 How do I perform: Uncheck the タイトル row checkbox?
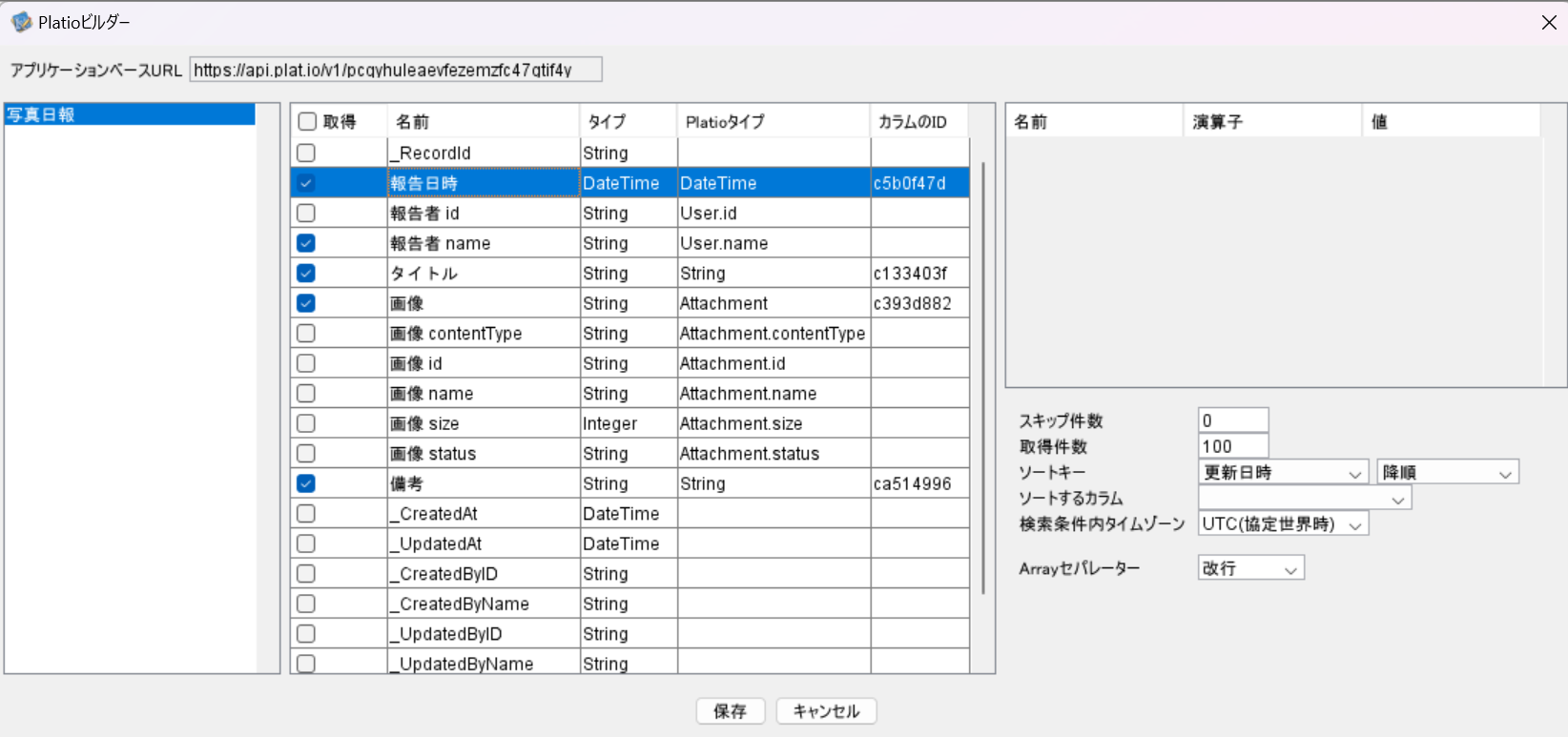[306, 273]
